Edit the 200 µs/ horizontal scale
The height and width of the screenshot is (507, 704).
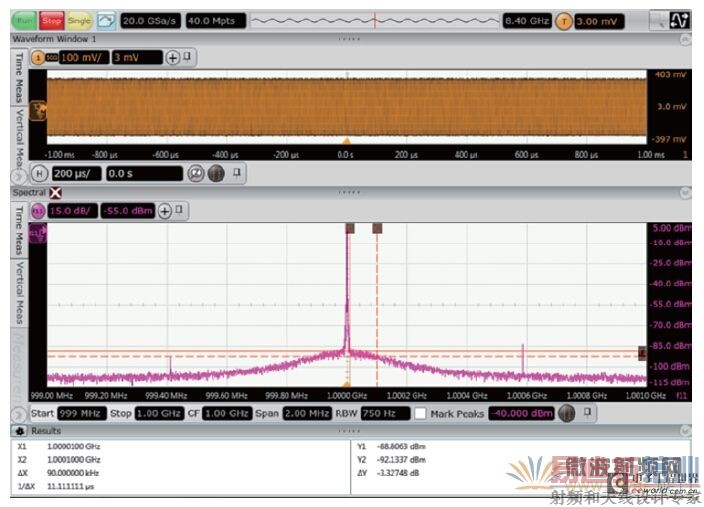(76, 174)
